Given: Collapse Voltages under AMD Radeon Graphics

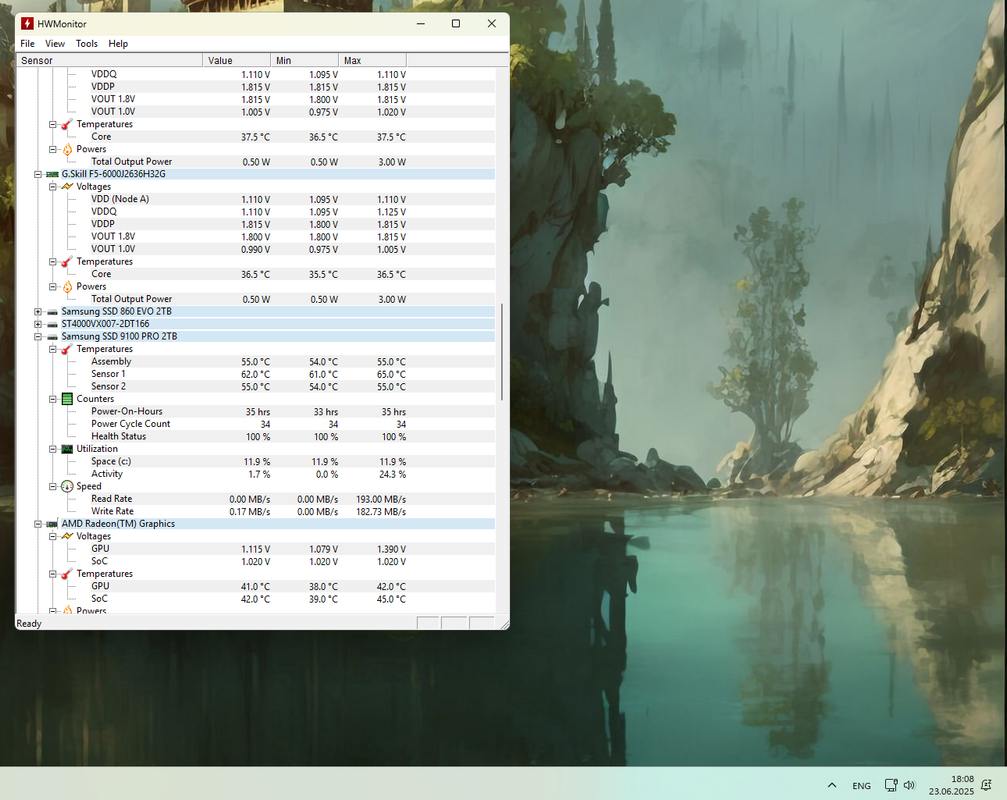Looking at the screenshot, I should tap(53, 537).
